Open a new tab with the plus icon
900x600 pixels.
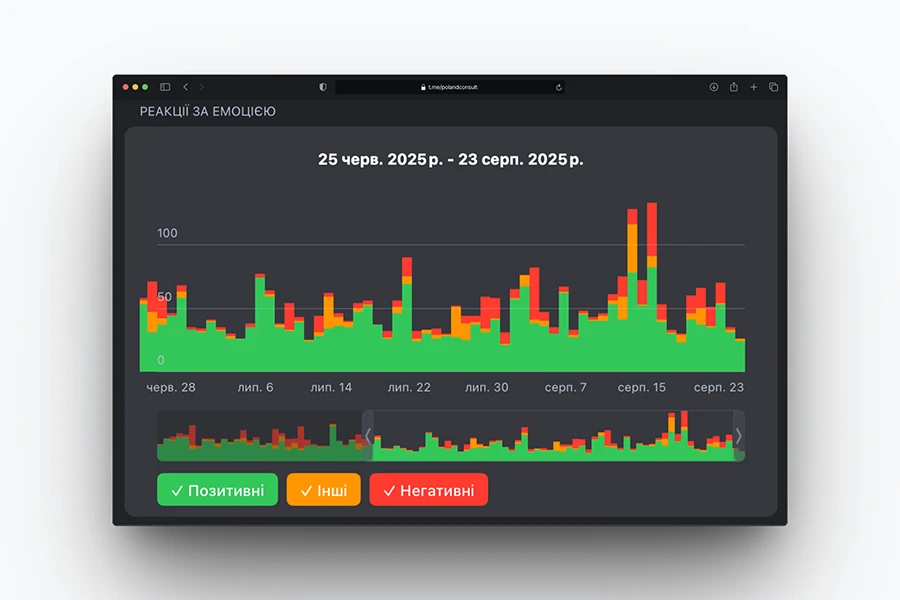point(754,87)
